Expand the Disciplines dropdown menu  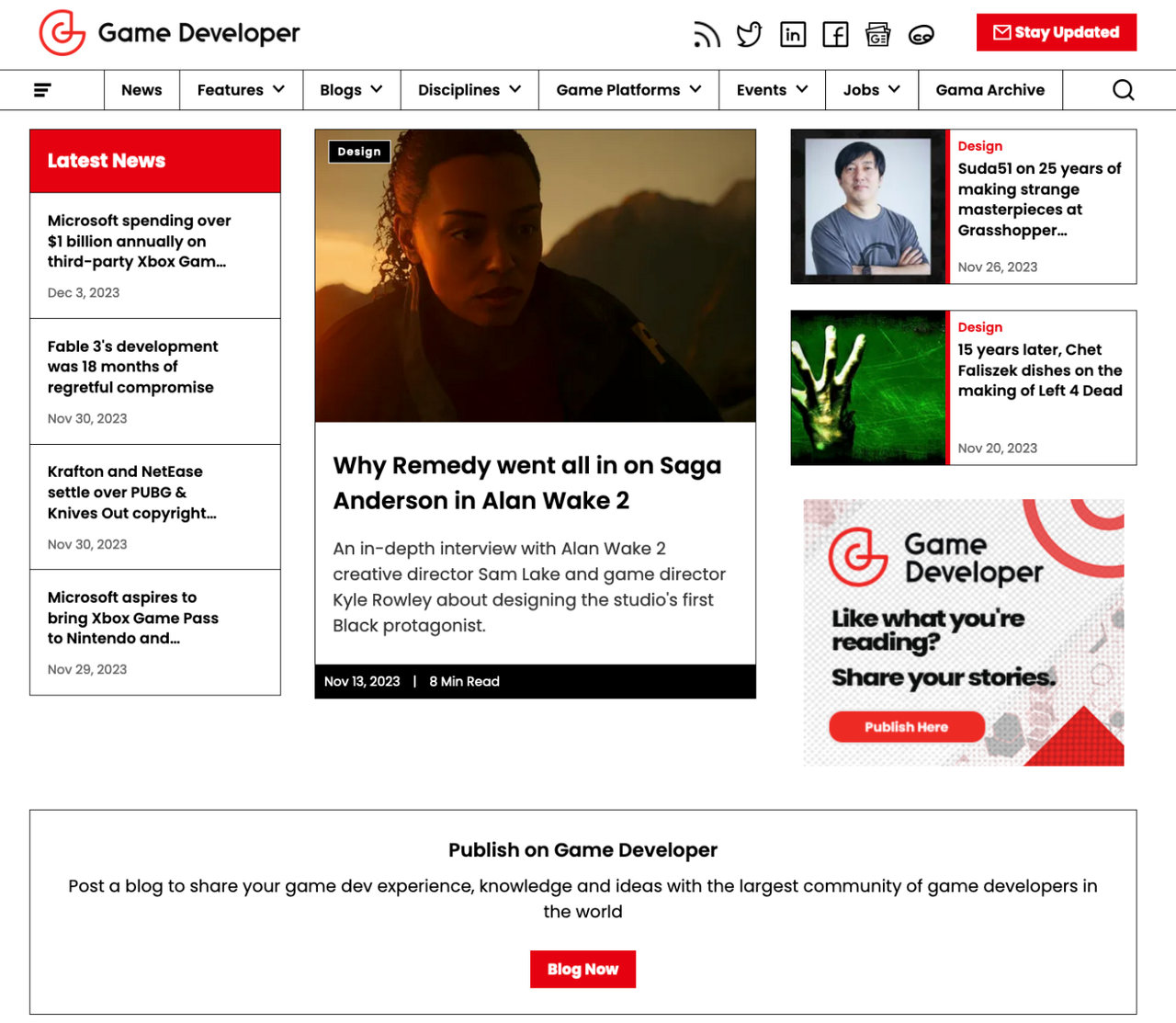point(469,90)
